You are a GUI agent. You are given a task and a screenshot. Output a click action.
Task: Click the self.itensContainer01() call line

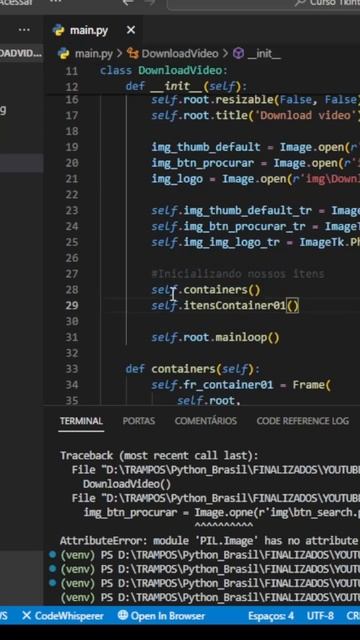pos(225,305)
